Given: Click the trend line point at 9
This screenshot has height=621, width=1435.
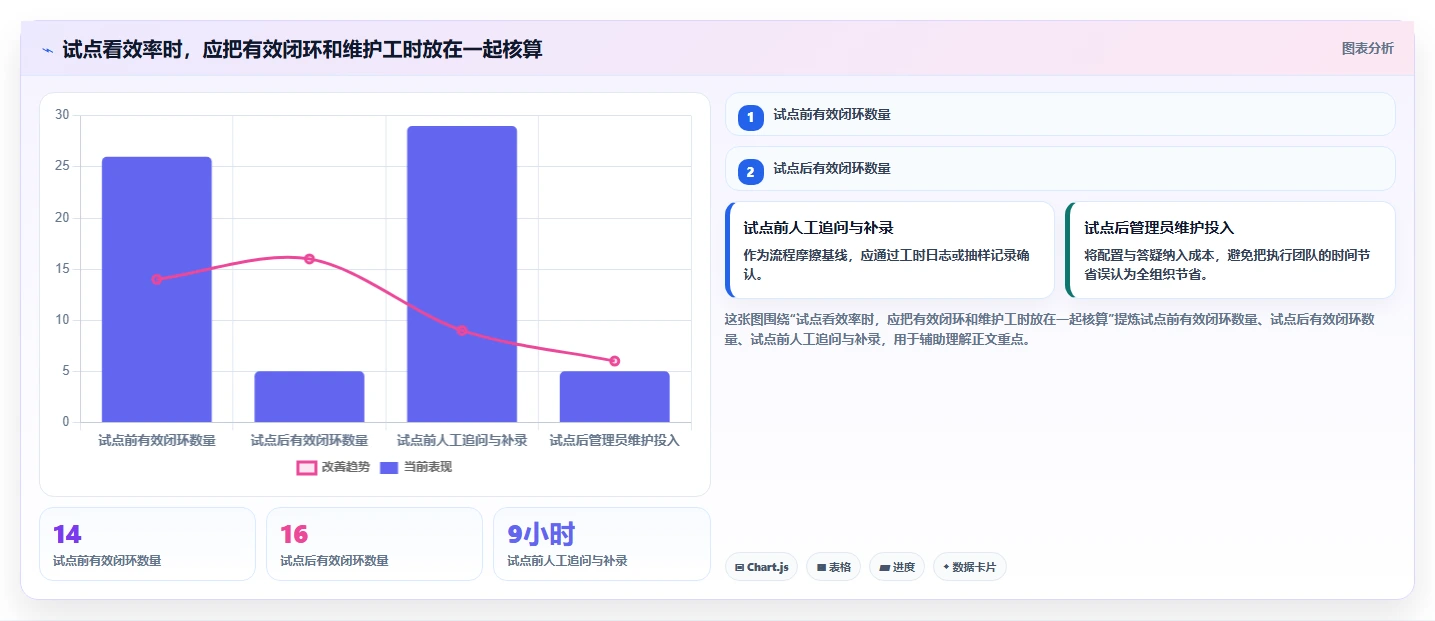Looking at the screenshot, I should tap(462, 330).
